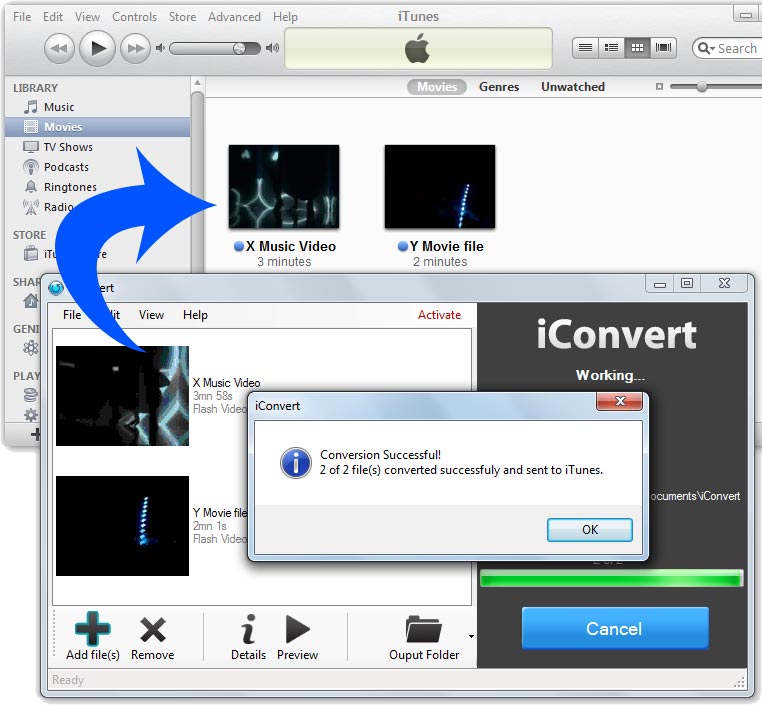The image size is (762, 705).
Task: Click the low volume speaker icon
Action: point(160,48)
